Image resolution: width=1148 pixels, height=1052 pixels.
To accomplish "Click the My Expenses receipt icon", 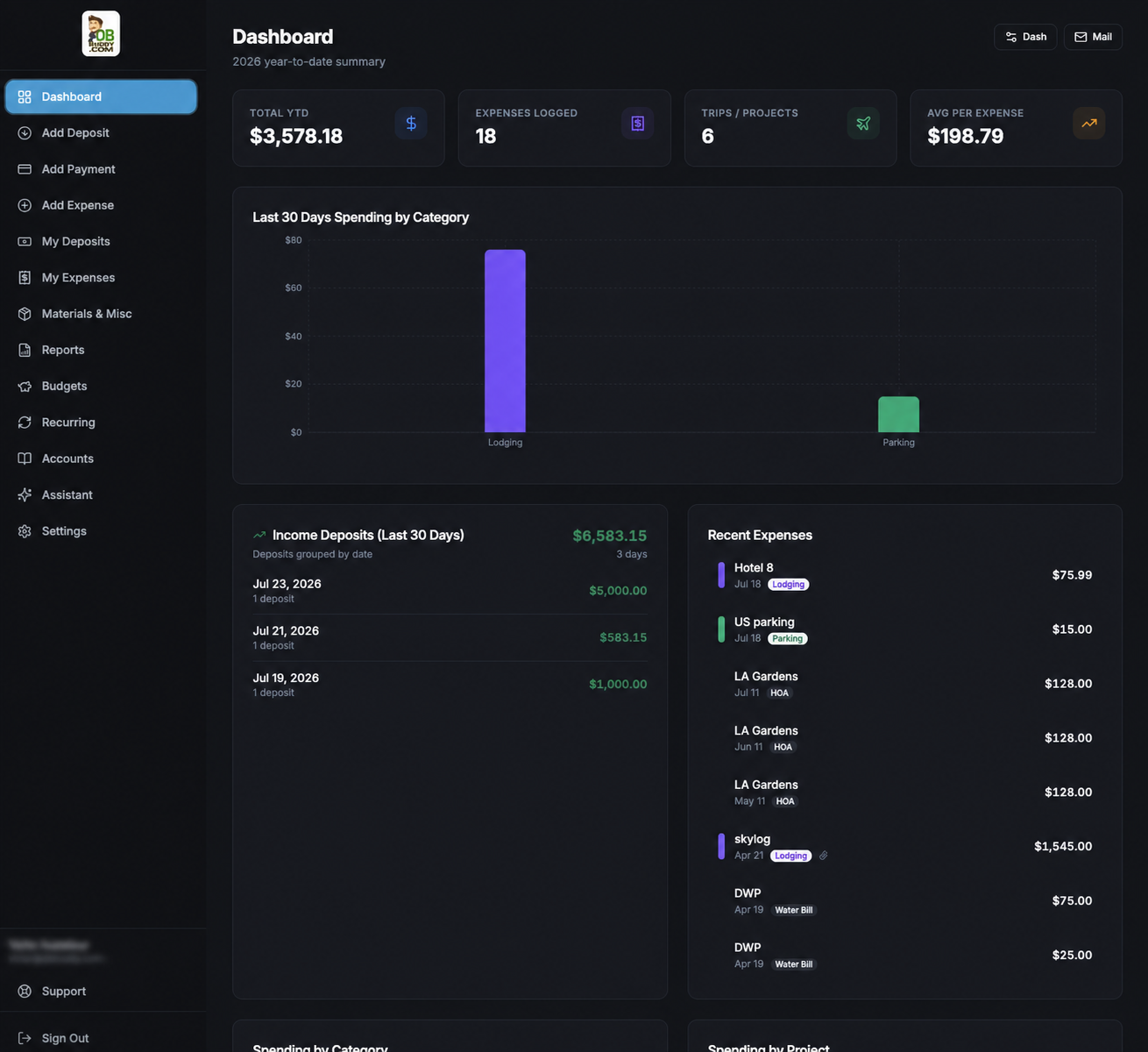I will pyautogui.click(x=25, y=277).
